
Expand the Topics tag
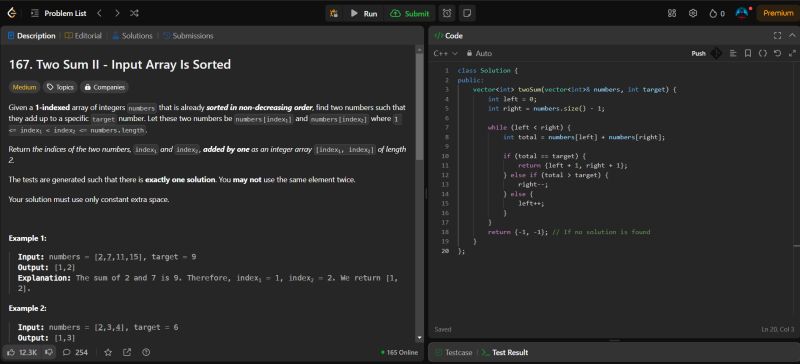tap(60, 87)
